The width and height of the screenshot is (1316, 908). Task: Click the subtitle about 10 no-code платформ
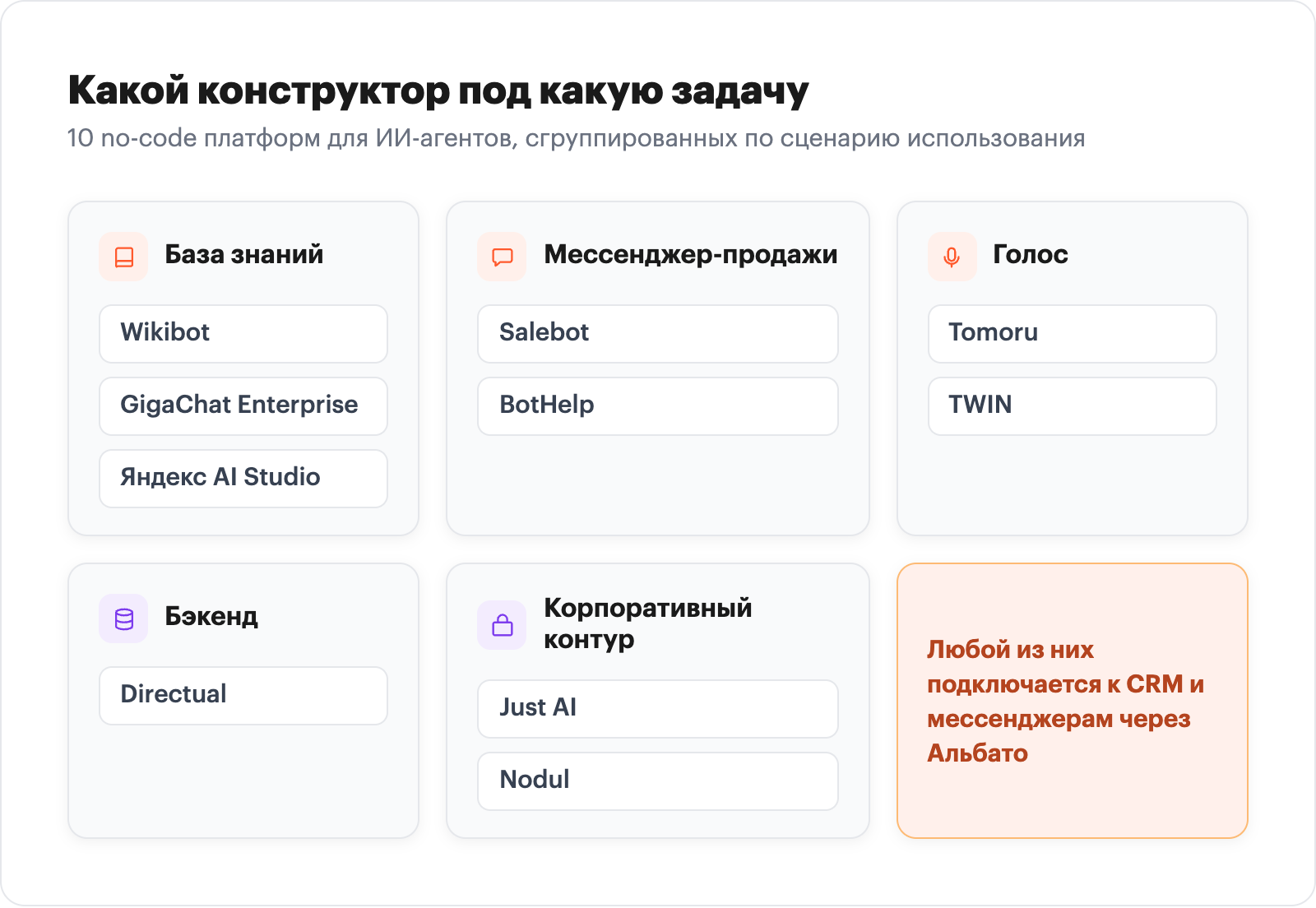(x=576, y=138)
